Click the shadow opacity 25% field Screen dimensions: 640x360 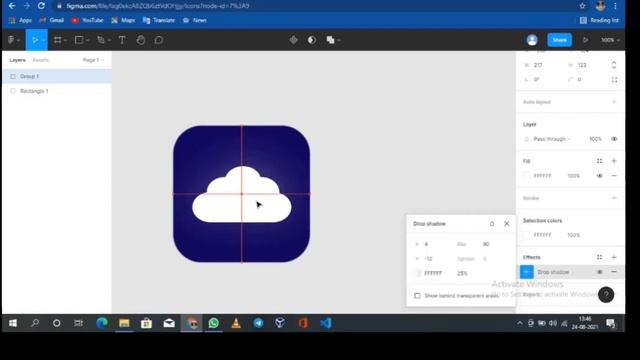462,273
